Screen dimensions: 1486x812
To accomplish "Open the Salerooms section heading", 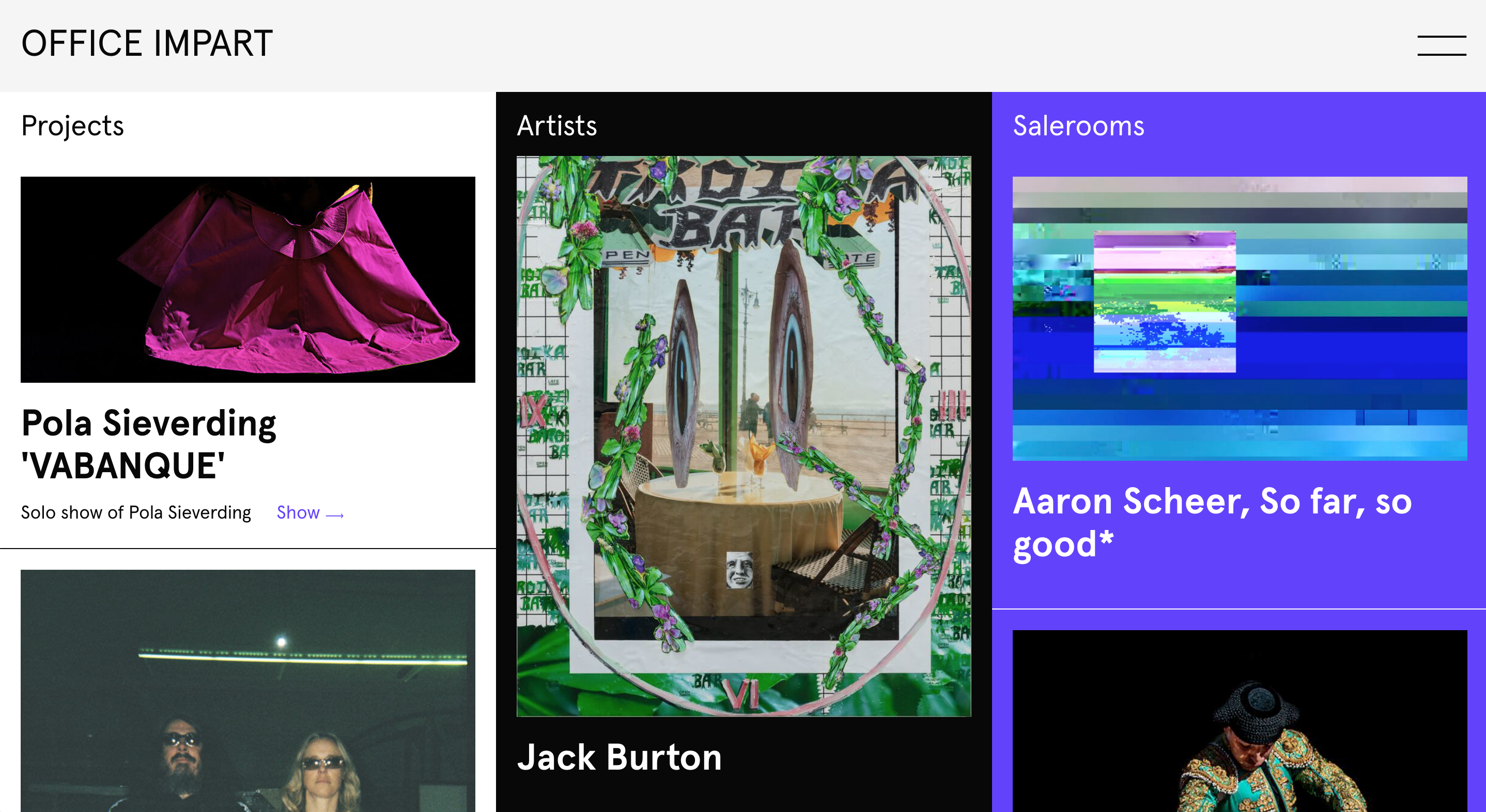I will (x=1079, y=126).
